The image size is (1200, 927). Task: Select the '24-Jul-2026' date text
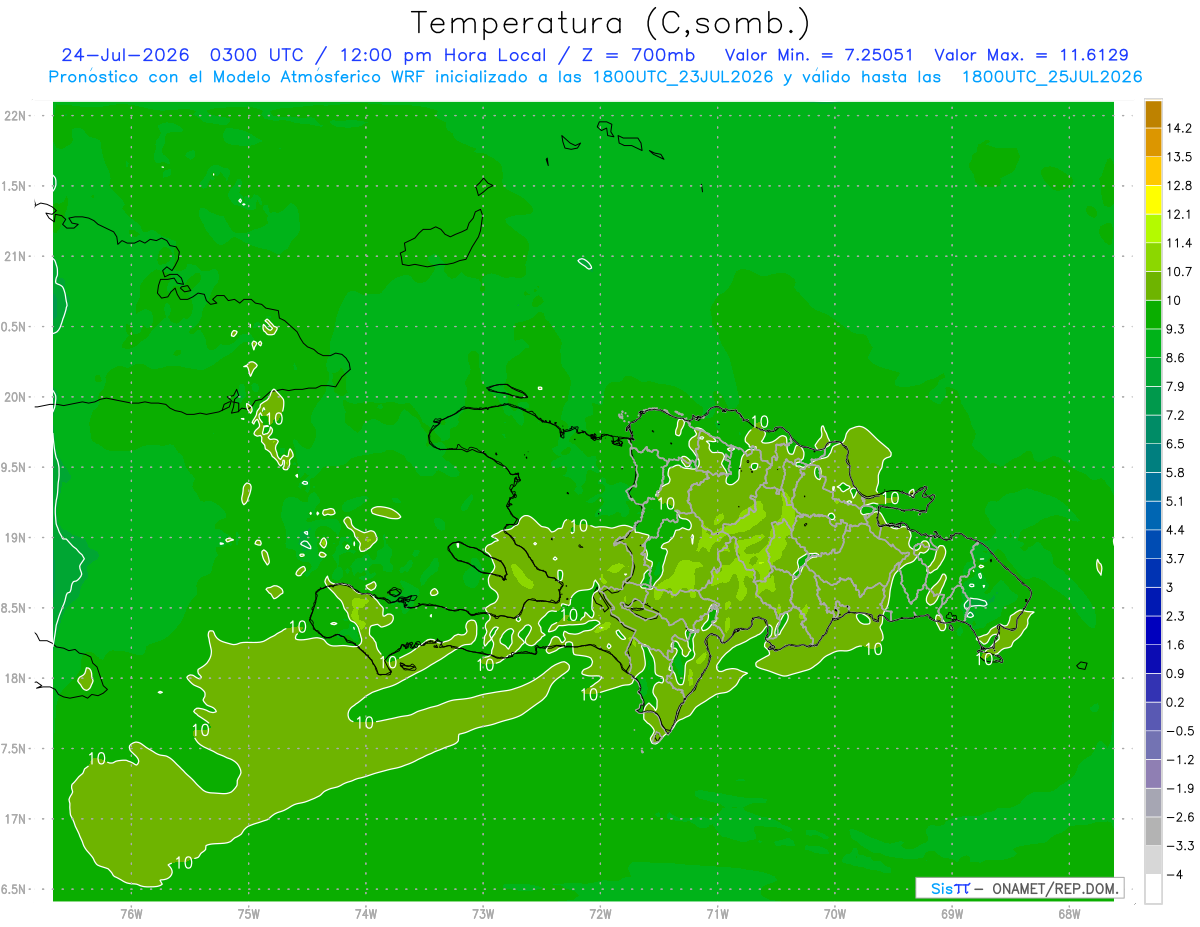point(125,55)
